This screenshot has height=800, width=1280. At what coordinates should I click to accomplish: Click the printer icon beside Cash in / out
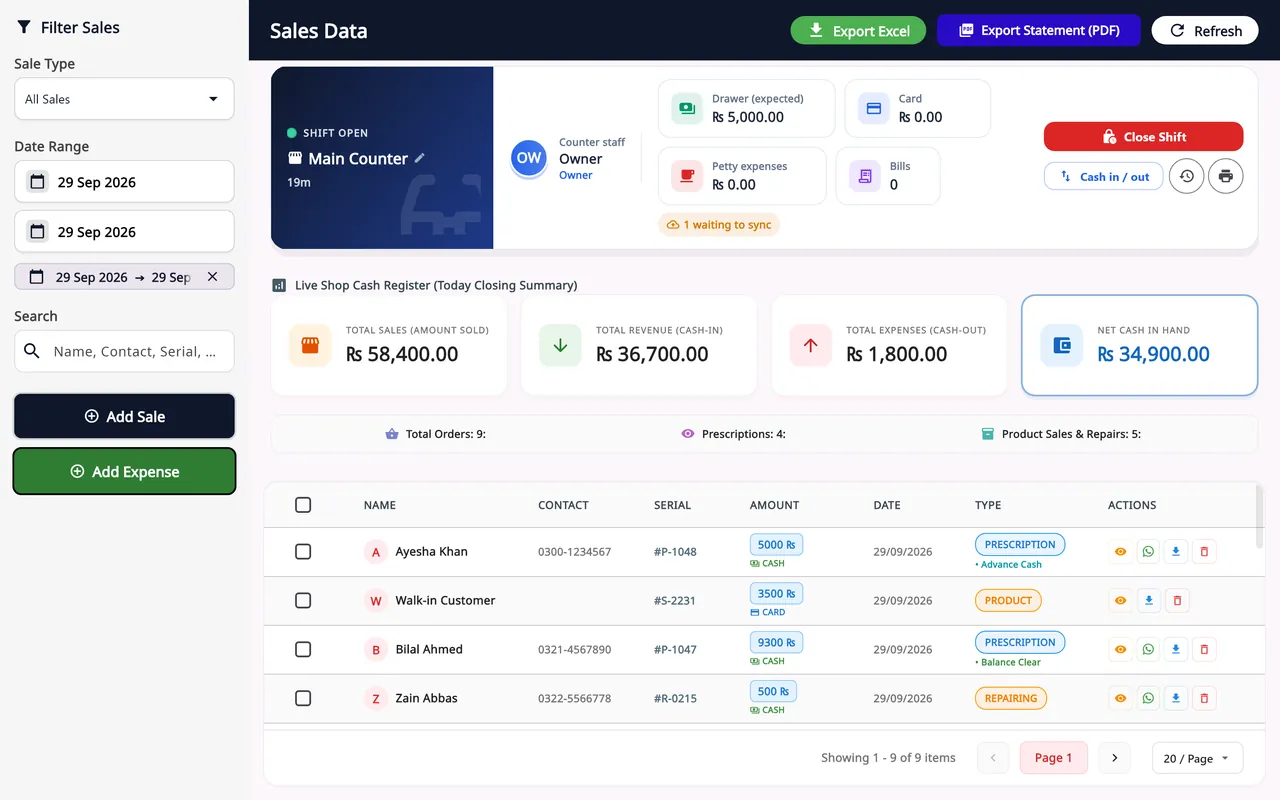[x=1226, y=176]
